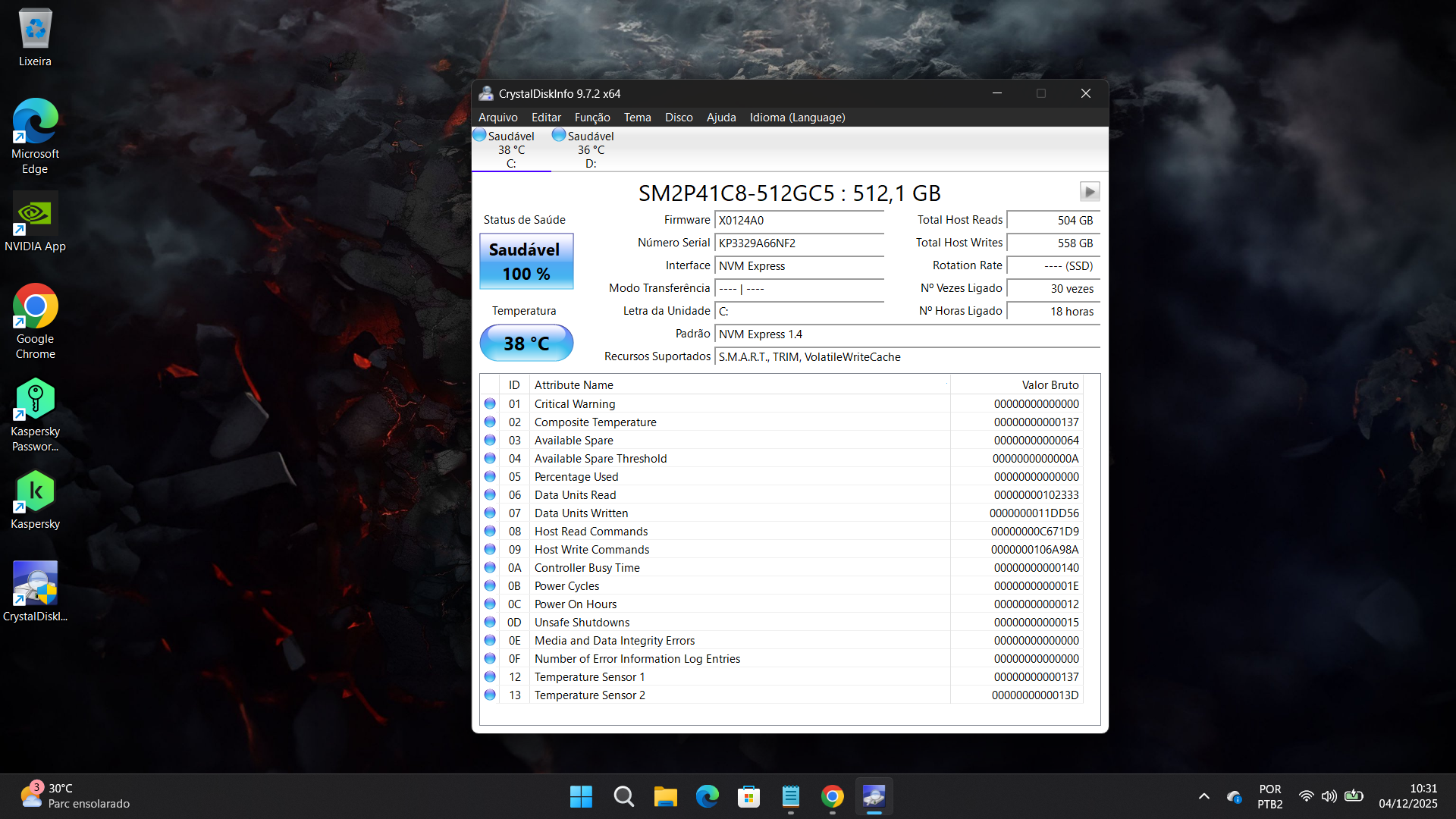
Task: Click the next disk arrow button
Action: pyautogui.click(x=1089, y=192)
